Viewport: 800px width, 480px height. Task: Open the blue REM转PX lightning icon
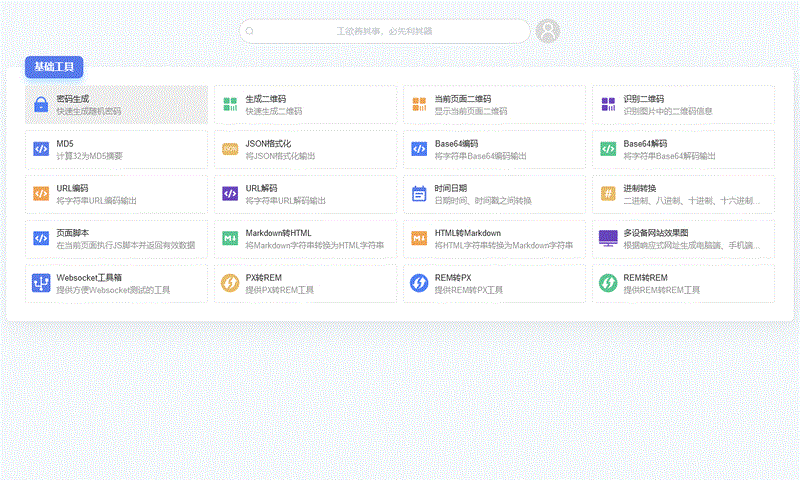(419, 283)
